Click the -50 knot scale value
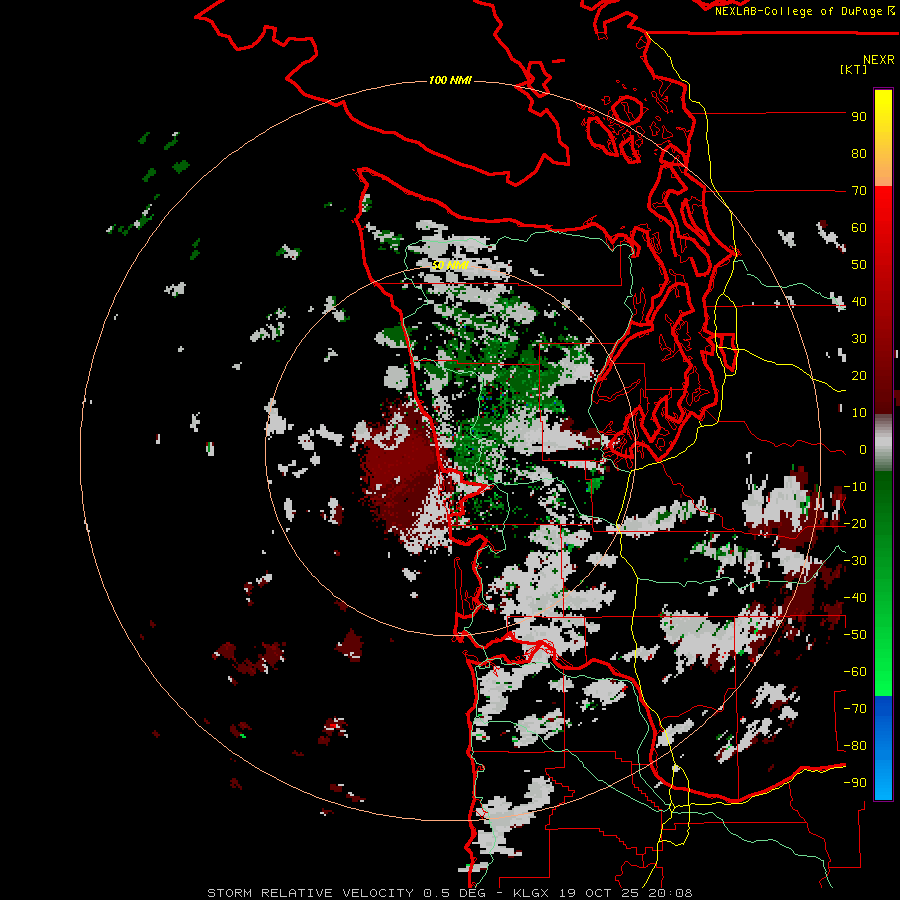 click(x=855, y=635)
